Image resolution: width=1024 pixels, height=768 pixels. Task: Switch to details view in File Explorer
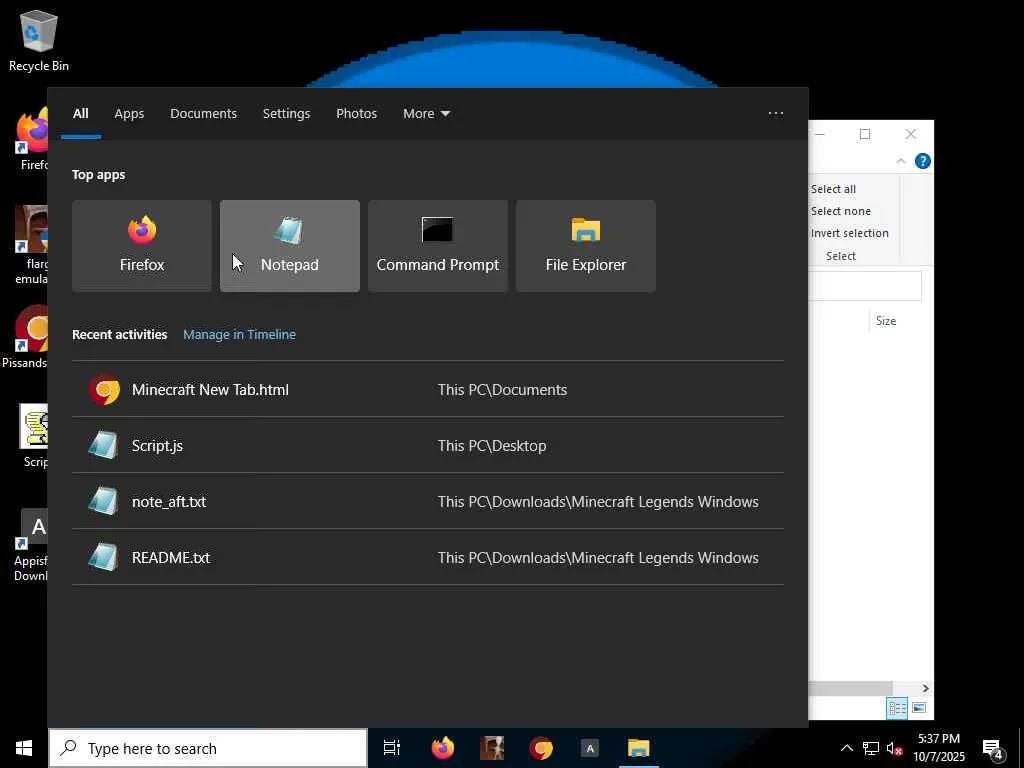pyautogui.click(x=897, y=708)
